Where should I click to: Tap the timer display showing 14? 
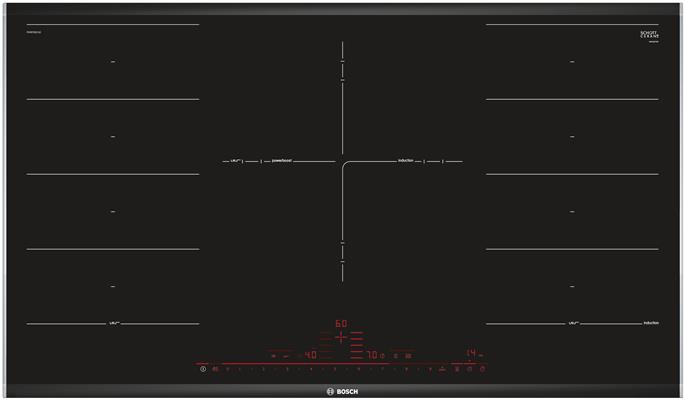[471, 353]
